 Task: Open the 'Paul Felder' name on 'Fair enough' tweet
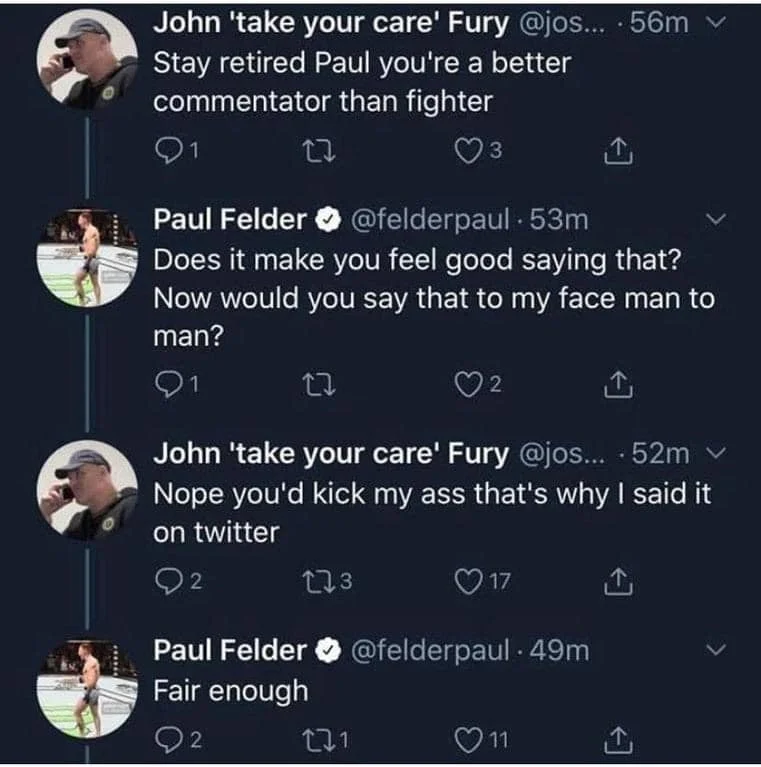[229, 650]
